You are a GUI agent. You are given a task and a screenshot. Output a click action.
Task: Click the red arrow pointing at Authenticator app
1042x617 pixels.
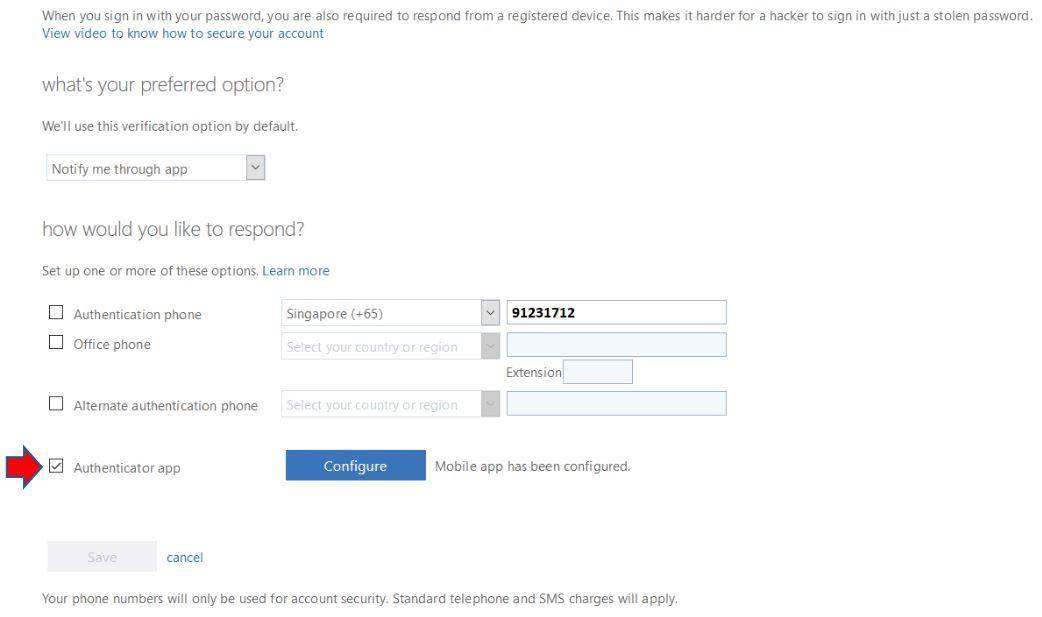pyautogui.click(x=25, y=467)
